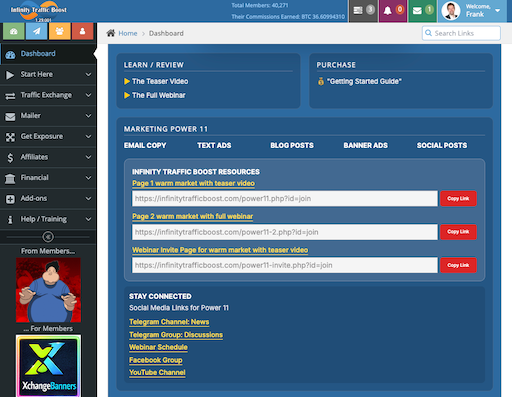Click the cartoon man member banner thumbnail
The width and height of the screenshot is (512, 397).
48,290
